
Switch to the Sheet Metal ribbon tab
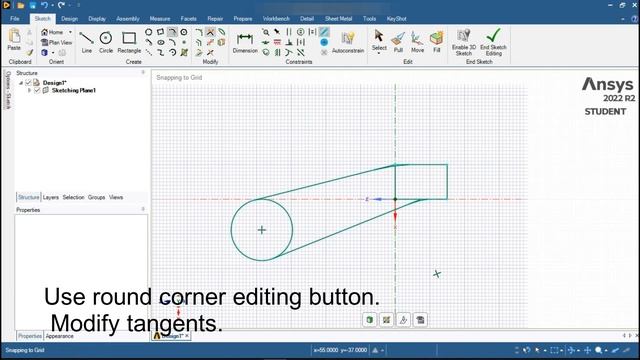tap(338, 19)
